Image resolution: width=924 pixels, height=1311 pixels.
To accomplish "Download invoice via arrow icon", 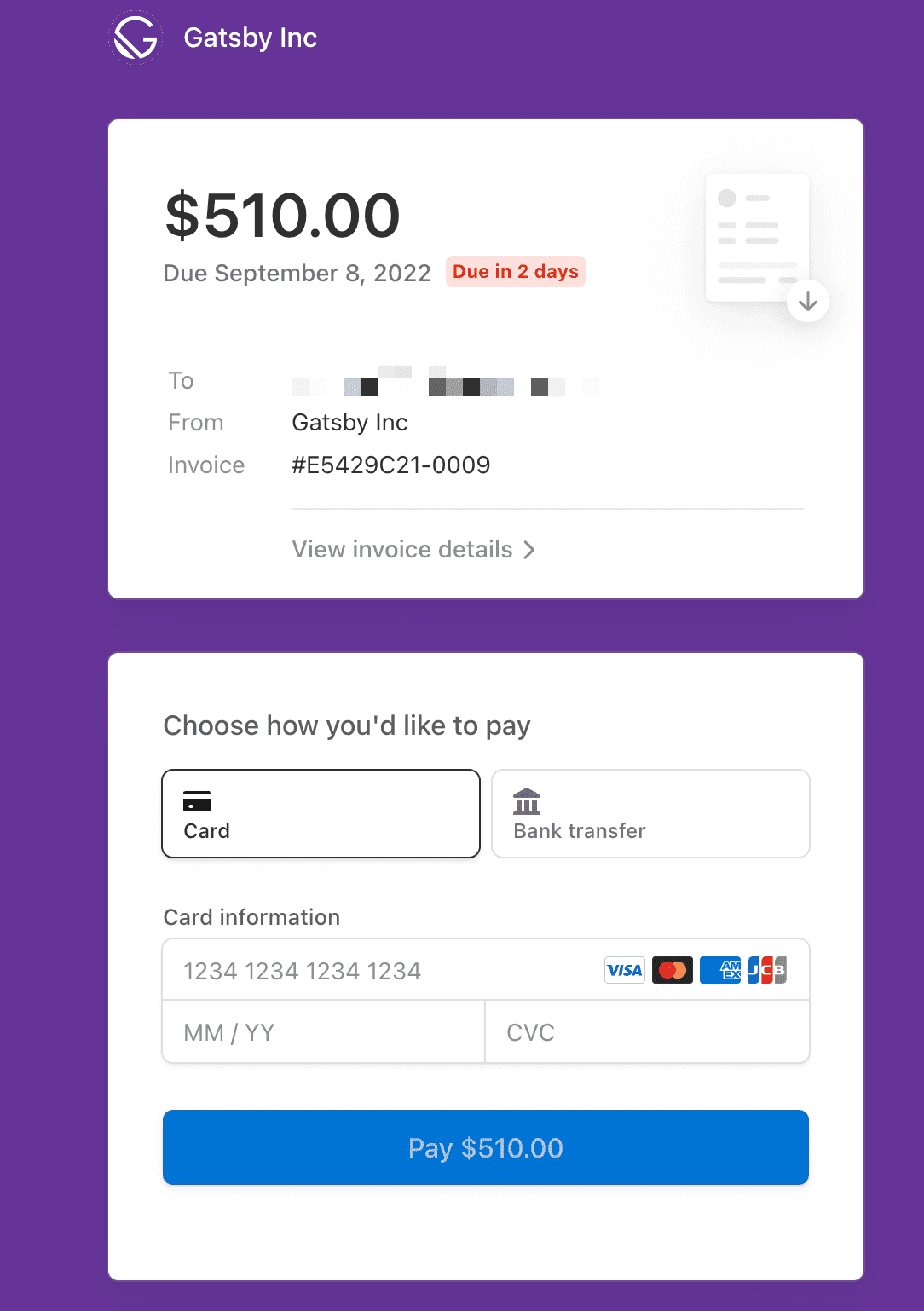I will 808,301.
